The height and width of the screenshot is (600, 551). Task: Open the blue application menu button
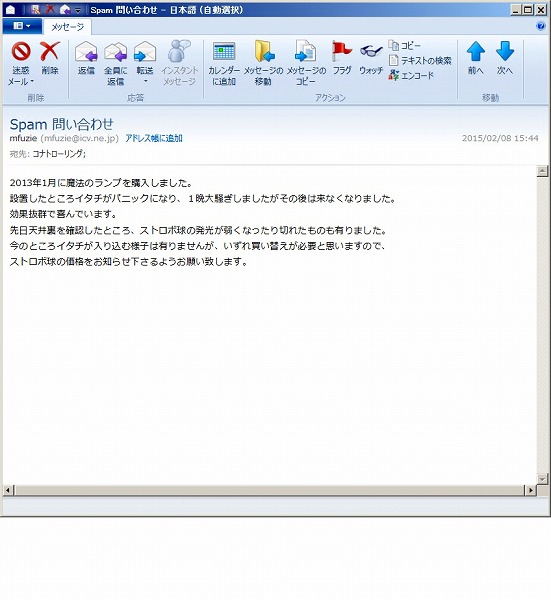tap(22, 26)
